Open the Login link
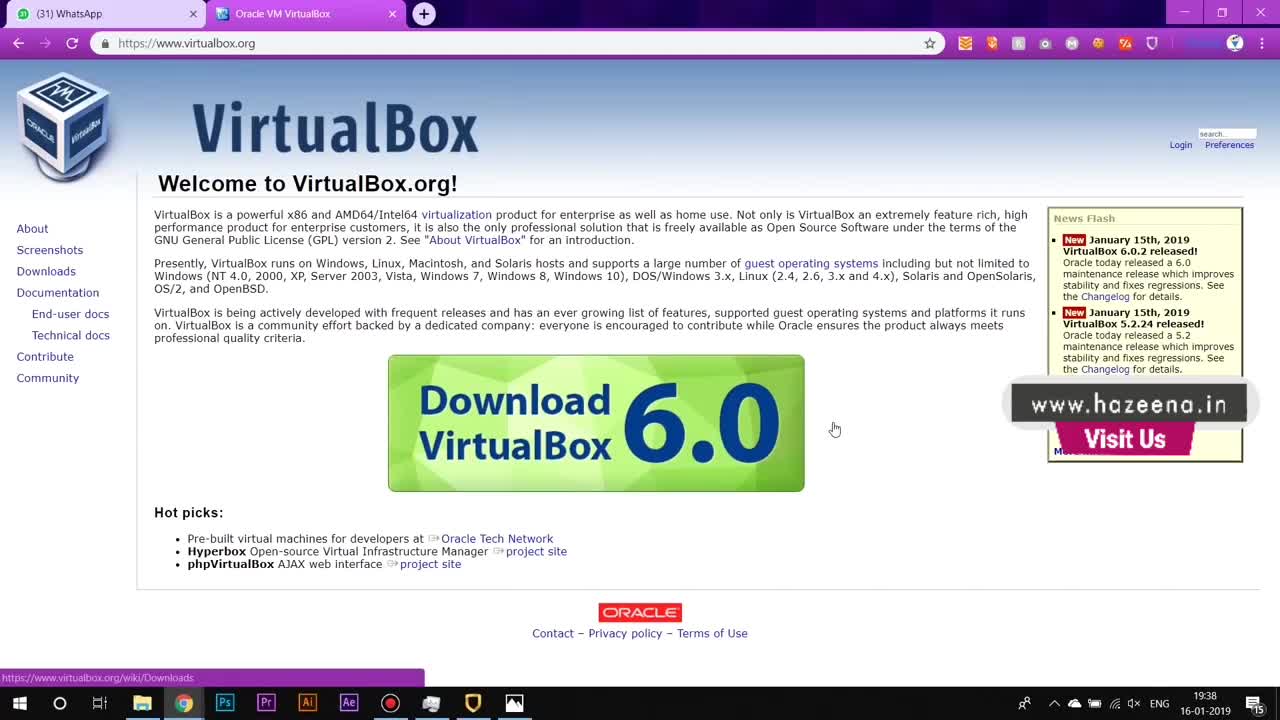The height and width of the screenshot is (720, 1280). [1181, 145]
